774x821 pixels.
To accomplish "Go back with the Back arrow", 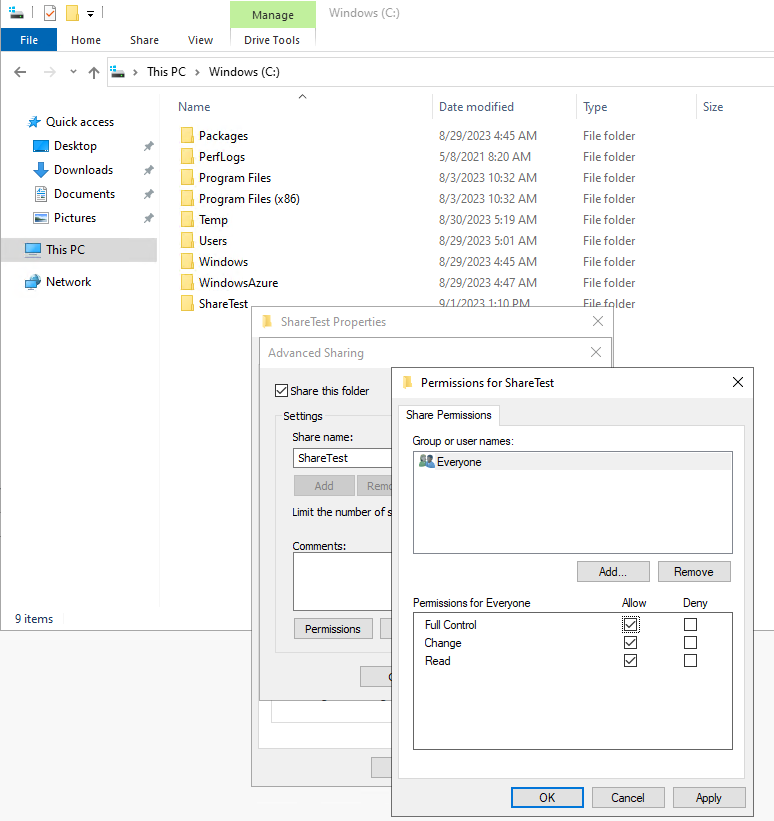I will [20, 72].
